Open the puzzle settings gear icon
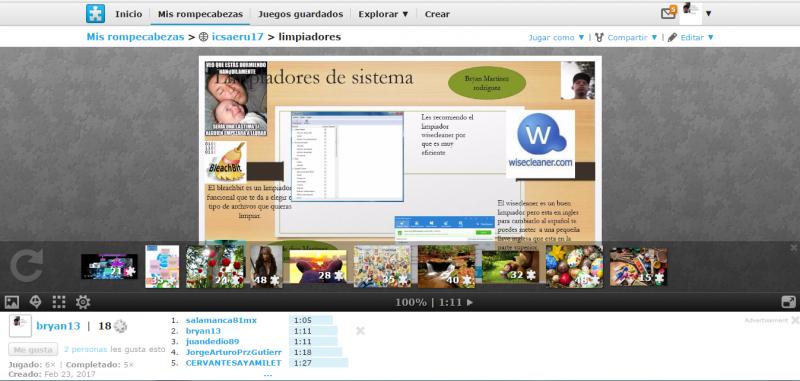The width and height of the screenshot is (800, 381). 83,302
